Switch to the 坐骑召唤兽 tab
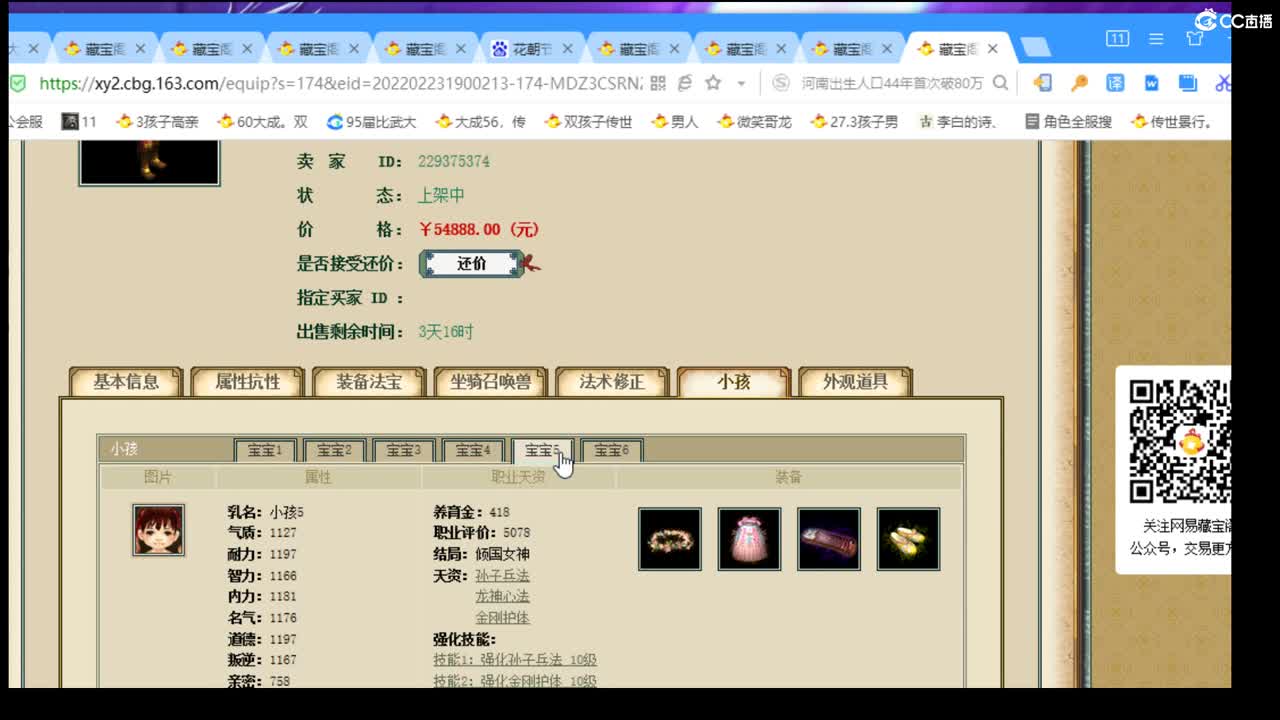This screenshot has height=720, width=1280. click(491, 382)
